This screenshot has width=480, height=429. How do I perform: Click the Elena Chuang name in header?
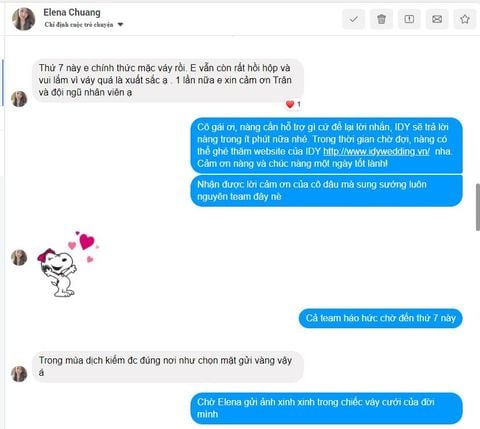tap(72, 12)
